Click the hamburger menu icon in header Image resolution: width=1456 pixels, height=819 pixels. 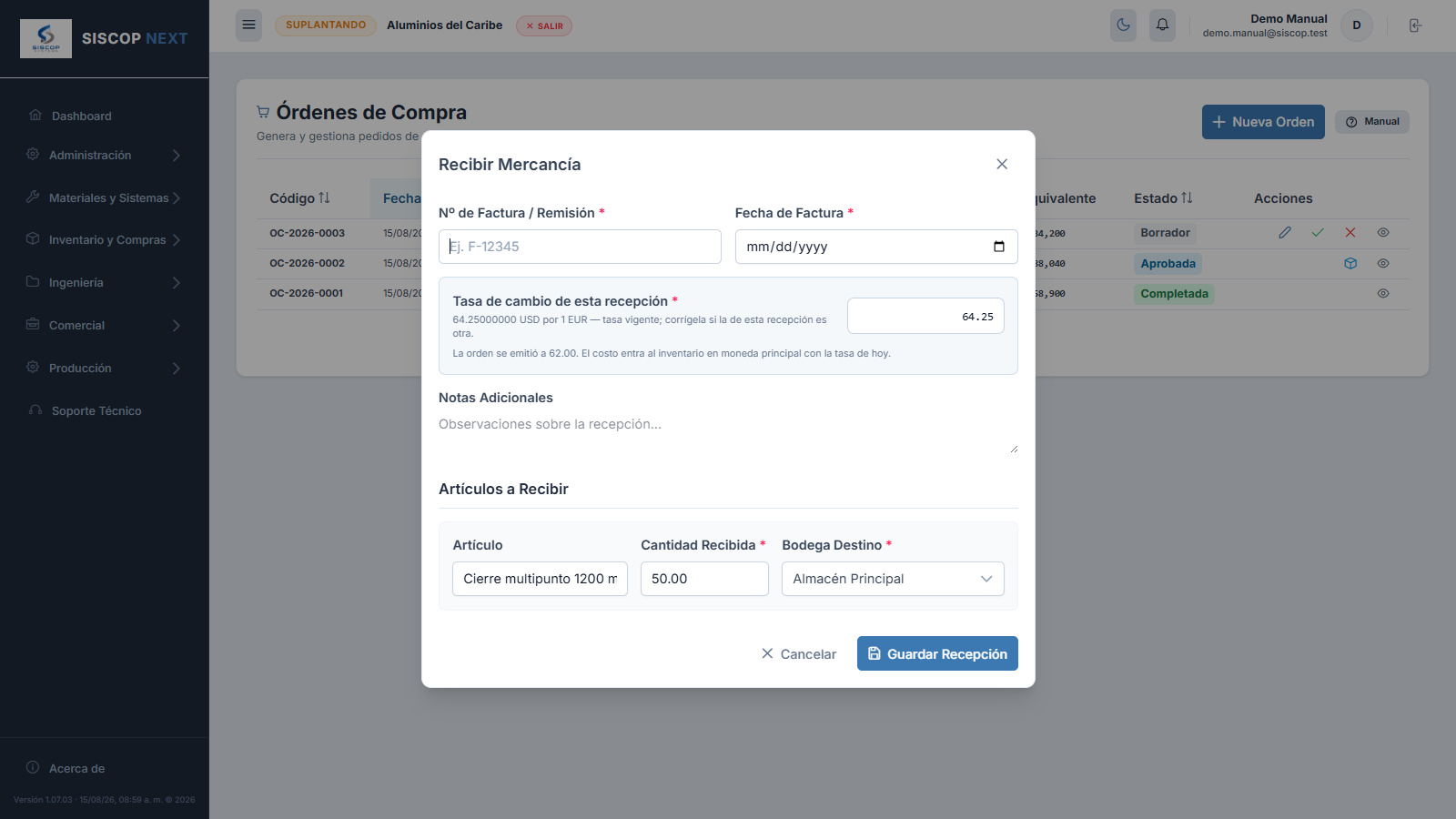tap(248, 25)
